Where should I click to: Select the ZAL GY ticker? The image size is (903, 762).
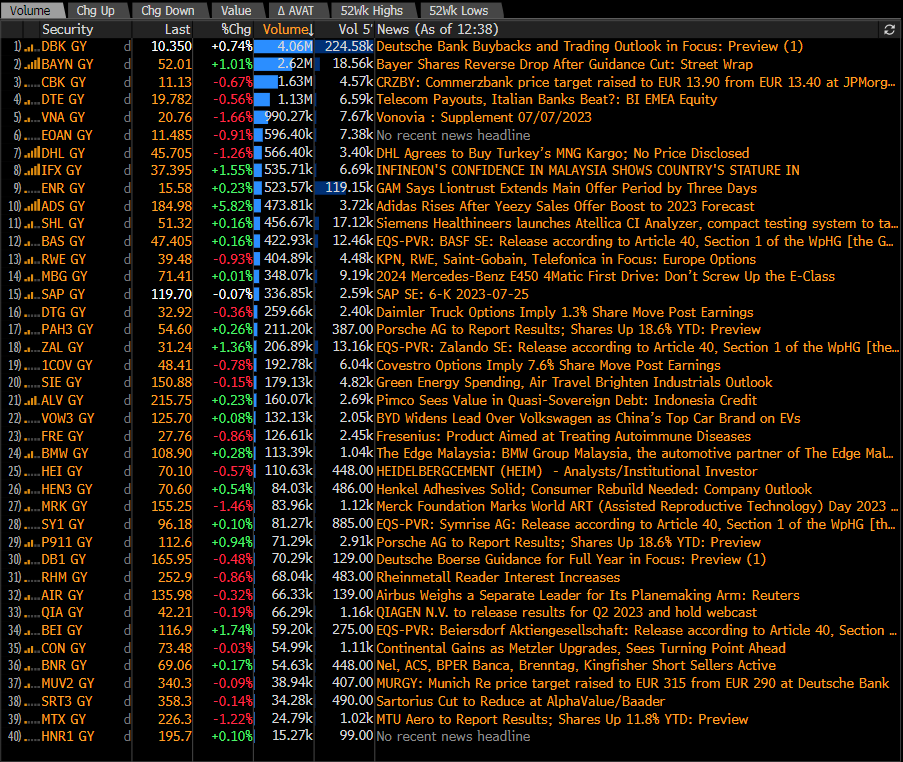[x=62, y=348]
